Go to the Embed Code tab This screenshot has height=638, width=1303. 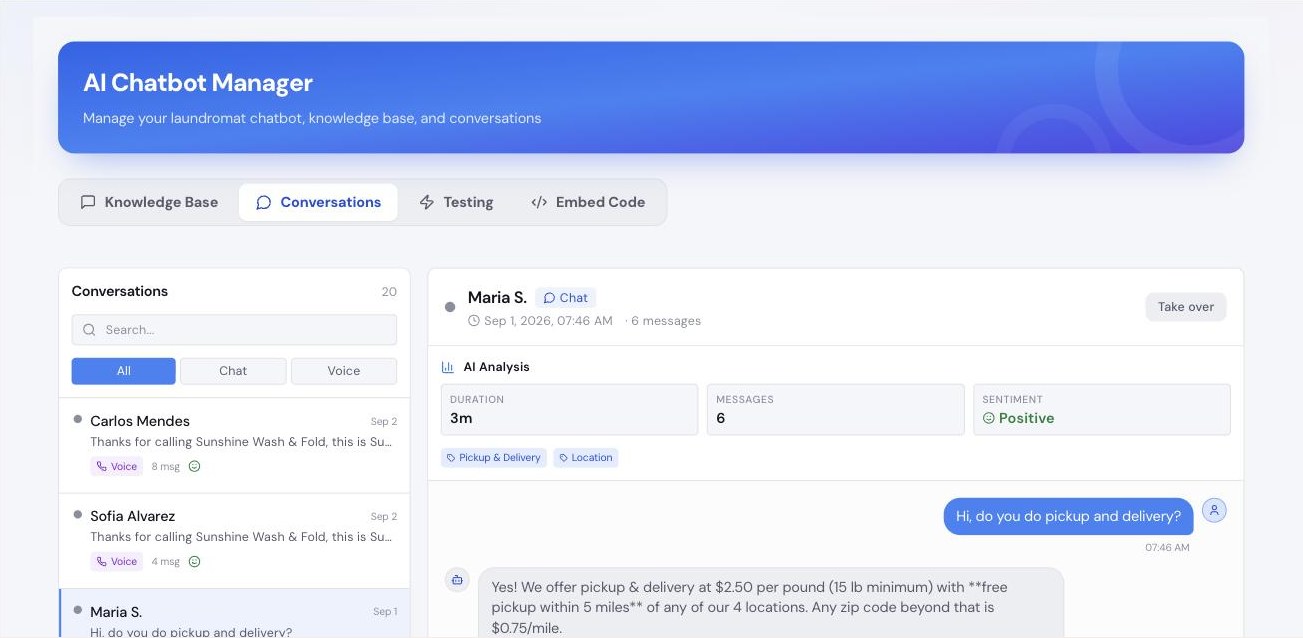(587, 202)
